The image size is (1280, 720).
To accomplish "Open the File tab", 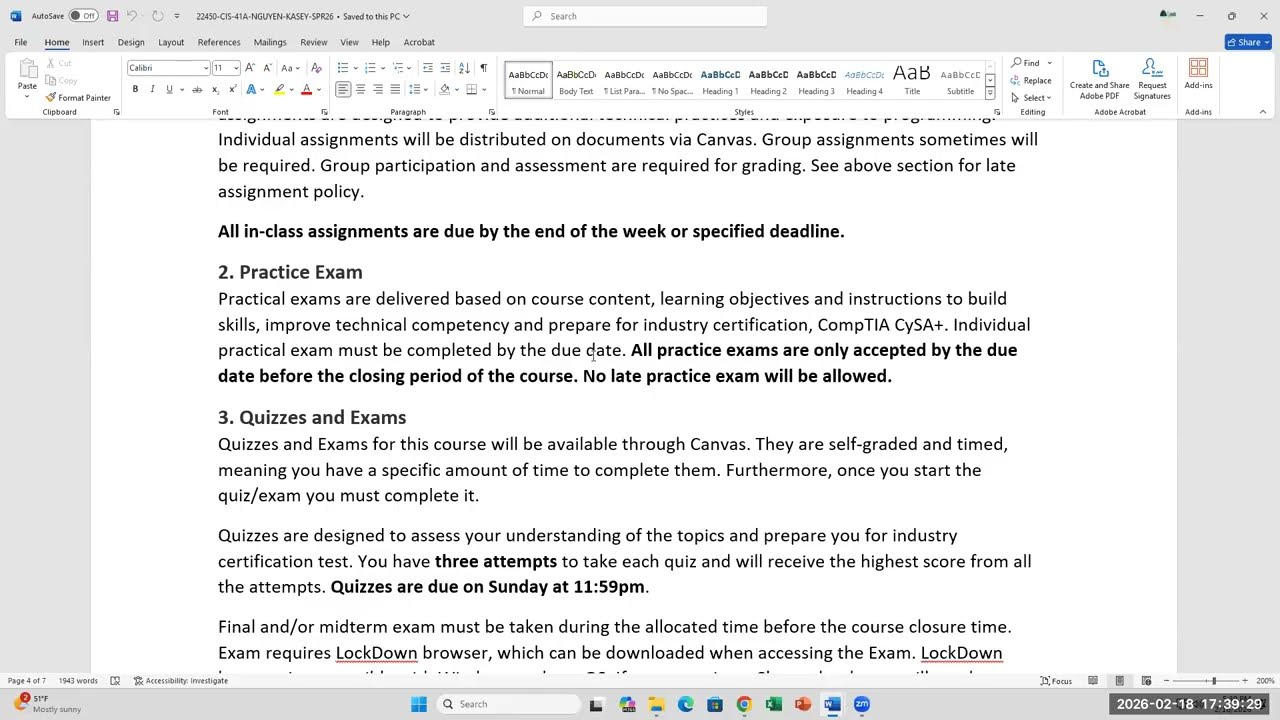I will tap(20, 42).
